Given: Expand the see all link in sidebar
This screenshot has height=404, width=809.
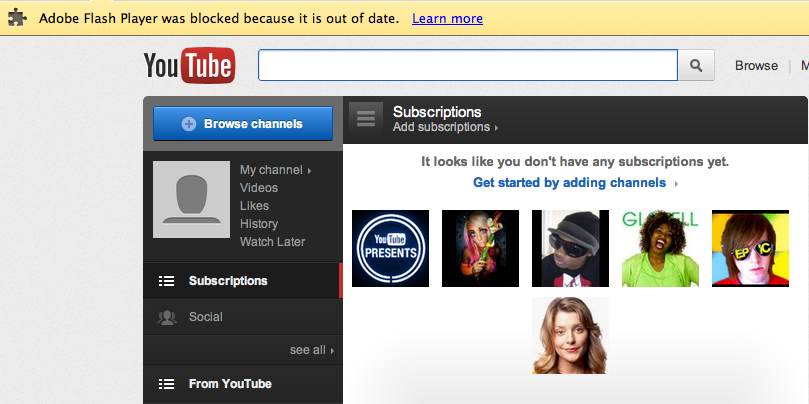Looking at the screenshot, I should (312, 350).
